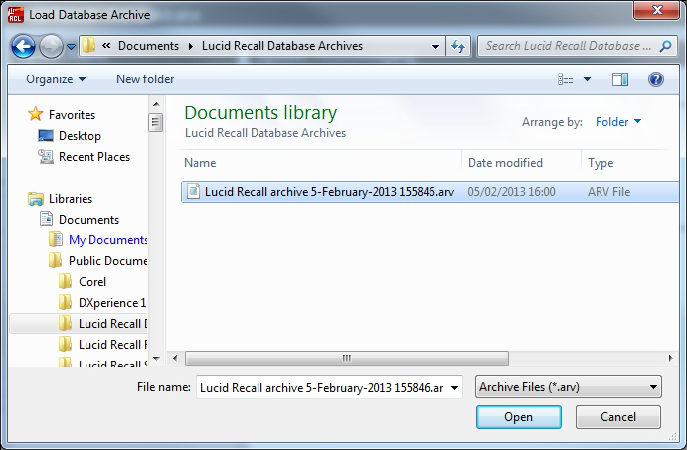Click the Recent Places icon
Screen dimensions: 687x450
point(46,156)
